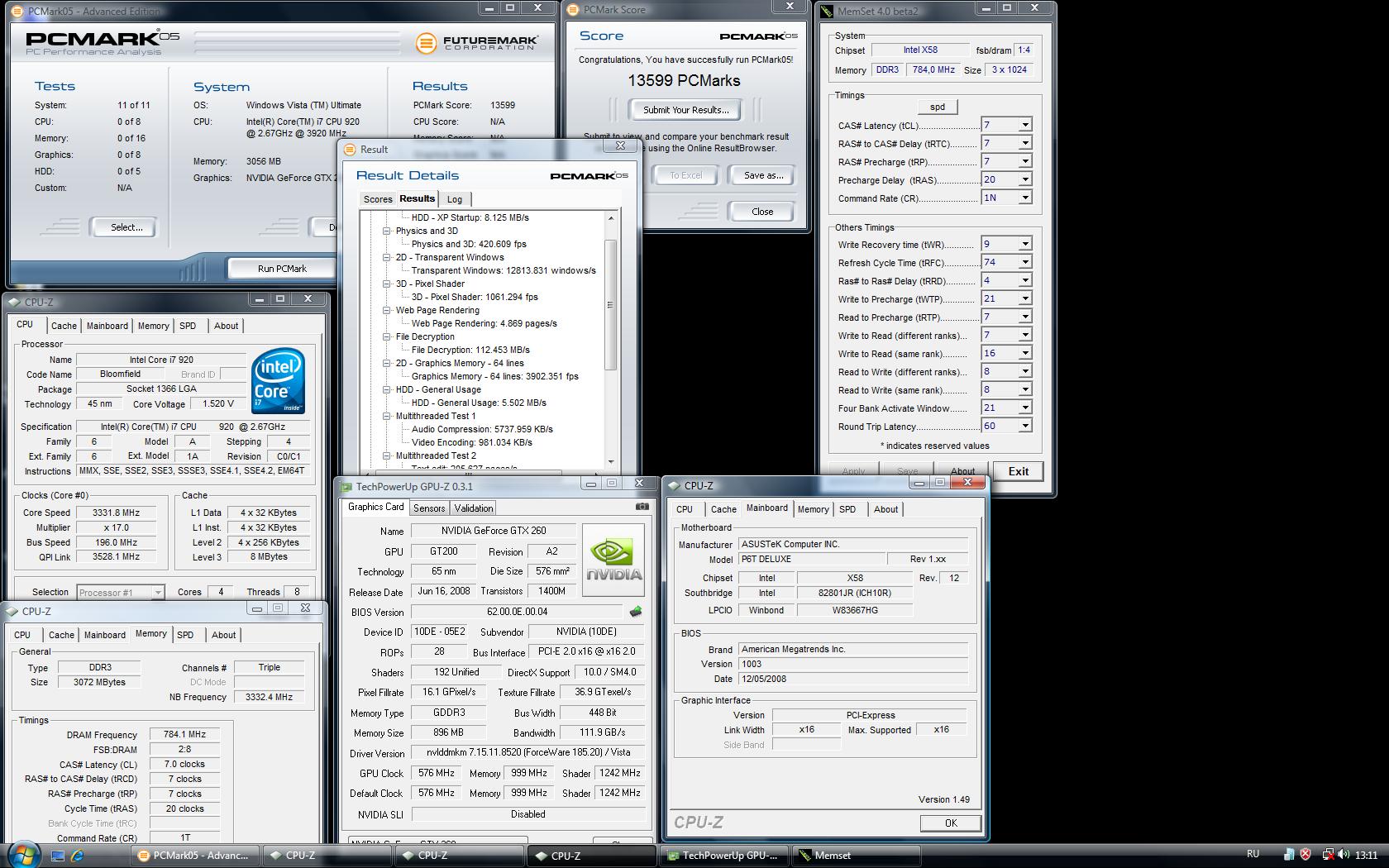Click the GPU-Z Name field NVIDIA GeForce GTX 260
Screen dimensions: 1389x868
pyautogui.click(x=494, y=531)
